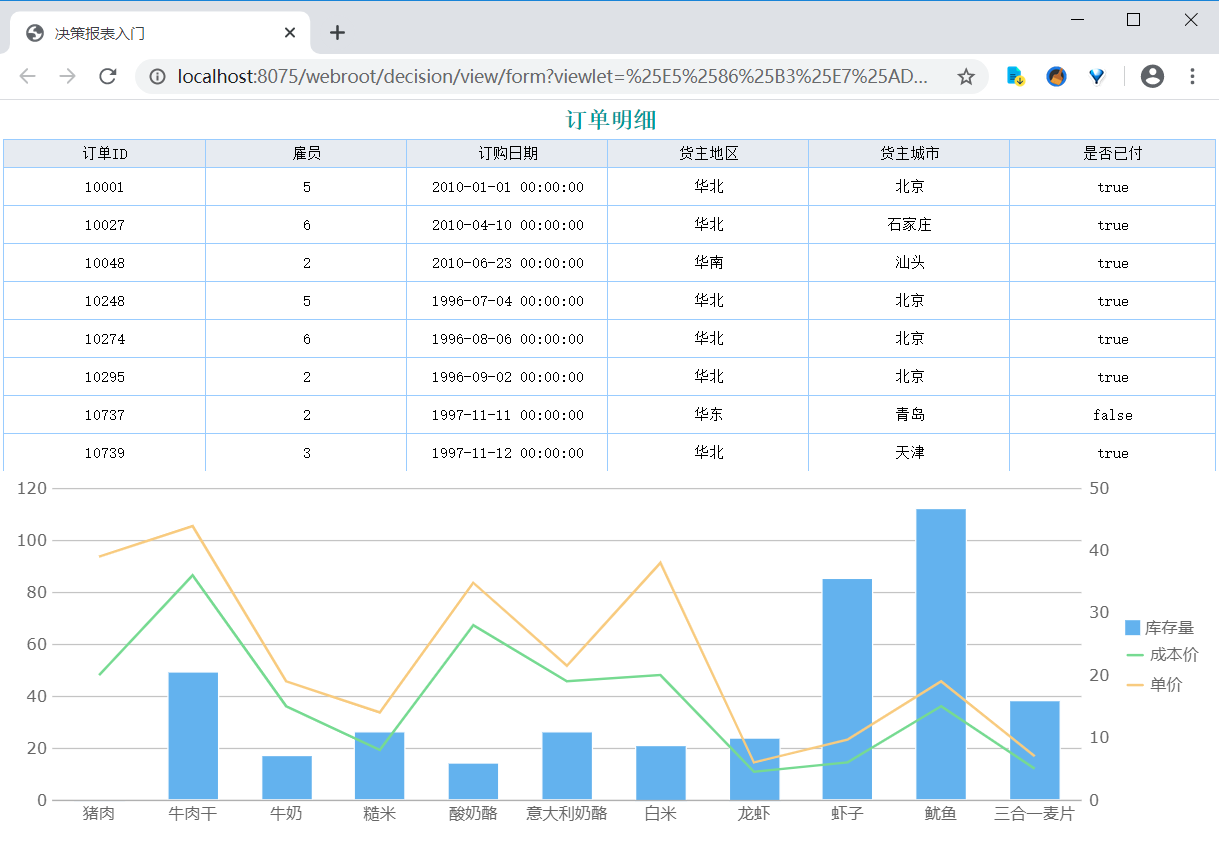The image size is (1219, 842).
Task: Open the site information icon
Action: (157, 77)
